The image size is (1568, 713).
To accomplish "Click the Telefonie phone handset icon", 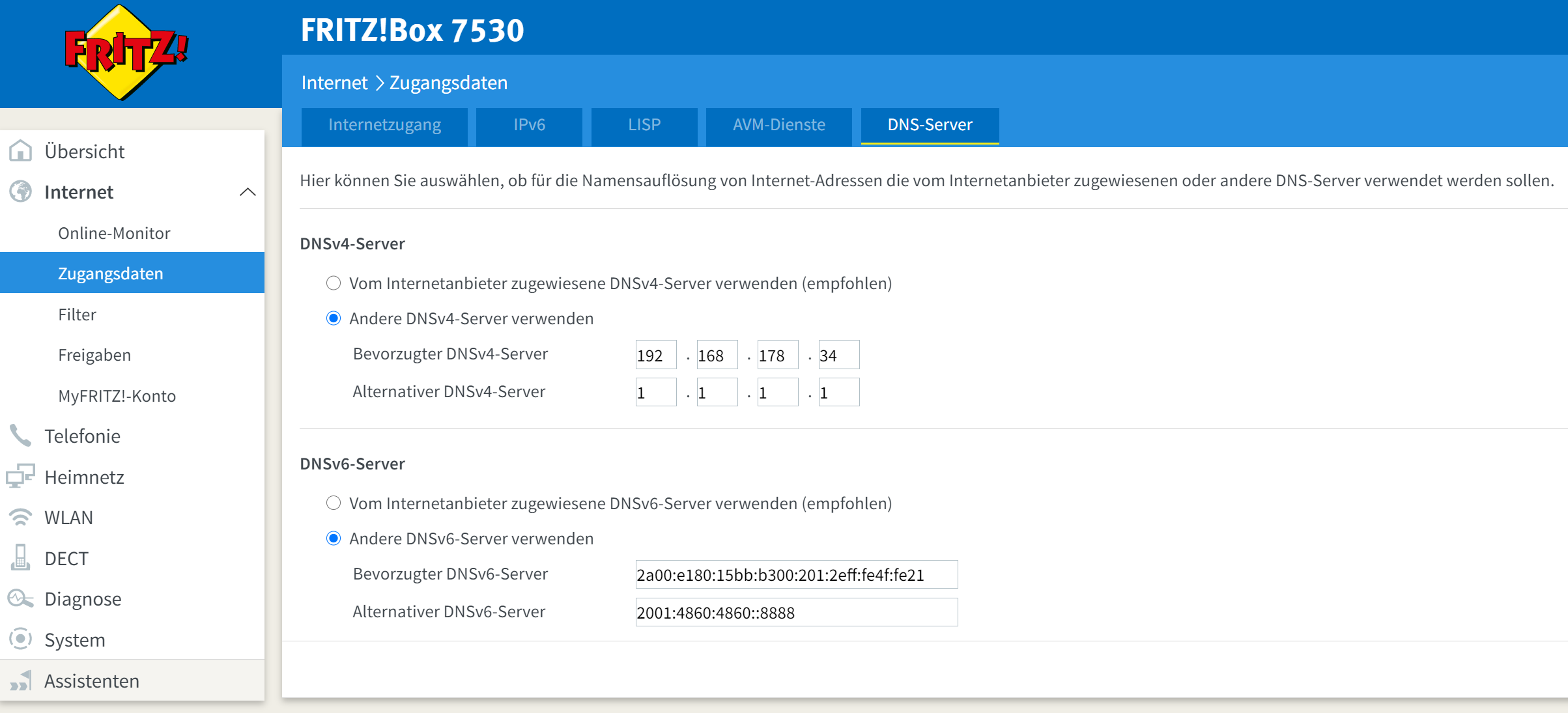I will coord(21,436).
